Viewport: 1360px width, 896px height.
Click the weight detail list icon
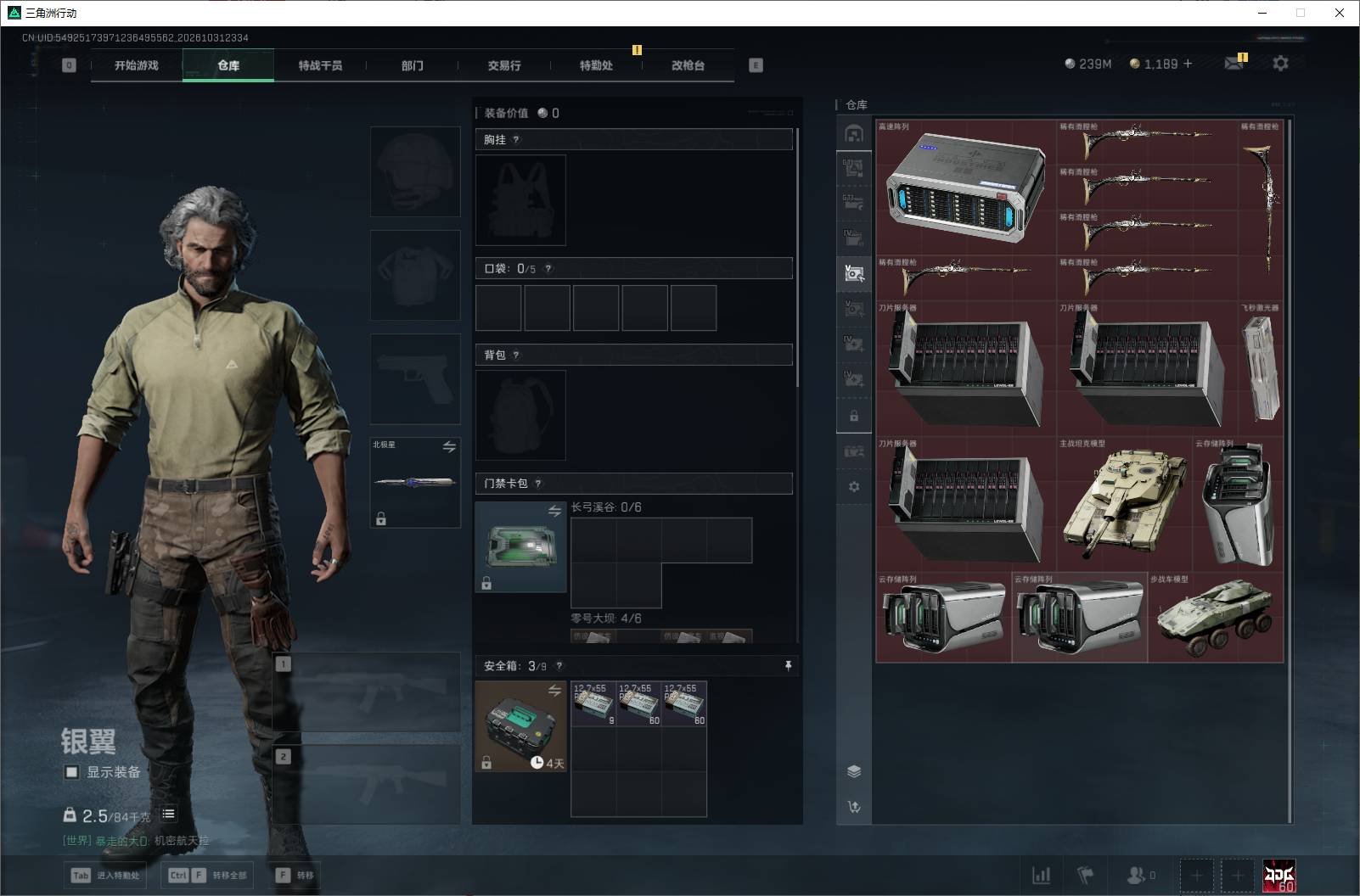point(169,815)
